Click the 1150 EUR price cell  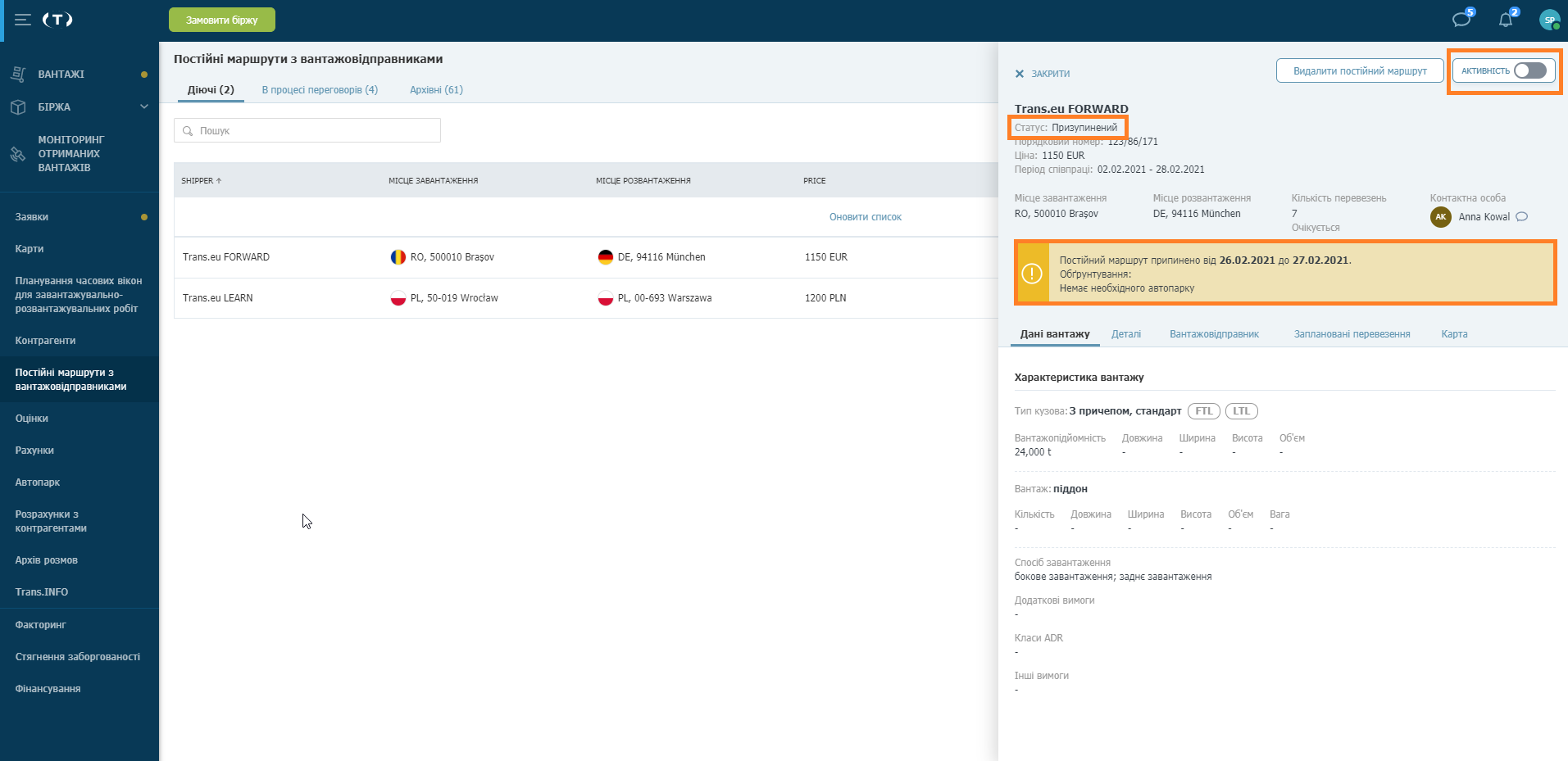(x=826, y=257)
